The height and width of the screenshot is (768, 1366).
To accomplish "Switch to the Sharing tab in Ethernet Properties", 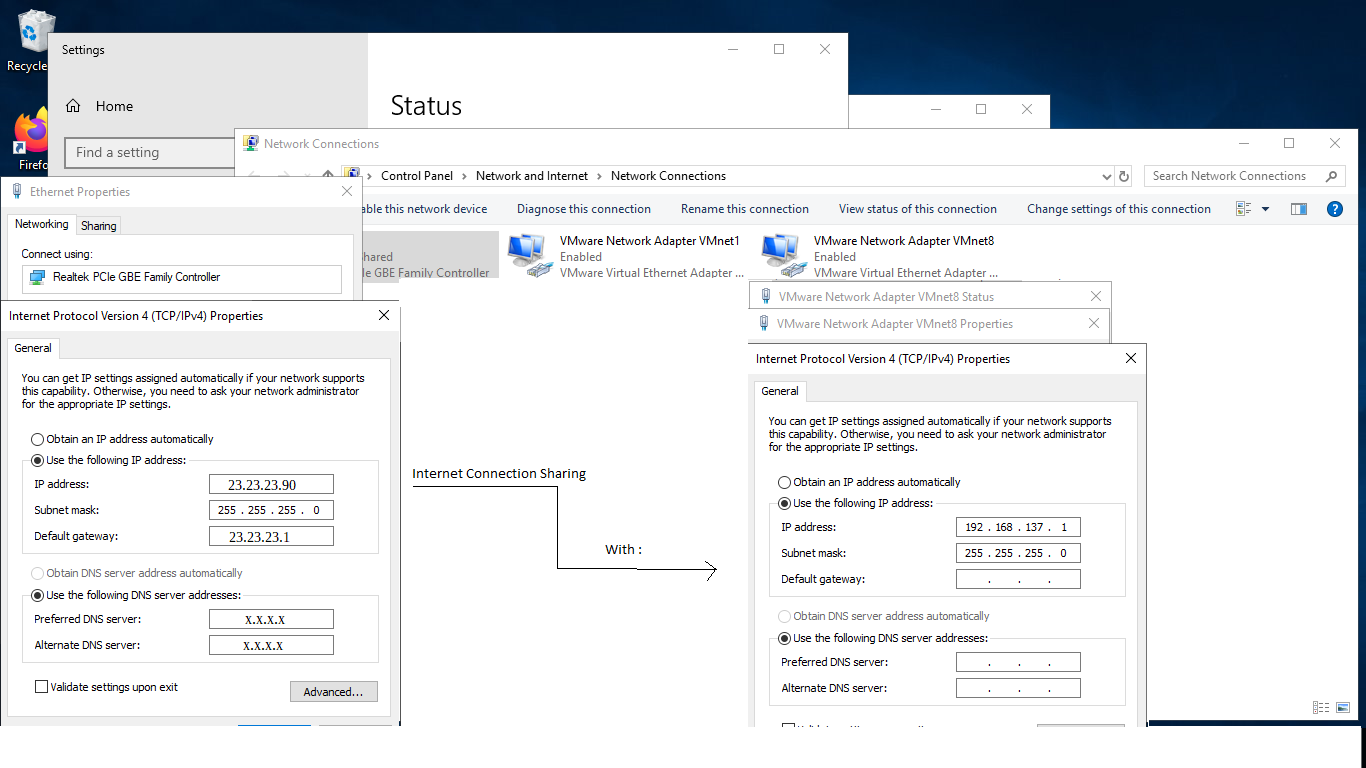I will pos(99,226).
